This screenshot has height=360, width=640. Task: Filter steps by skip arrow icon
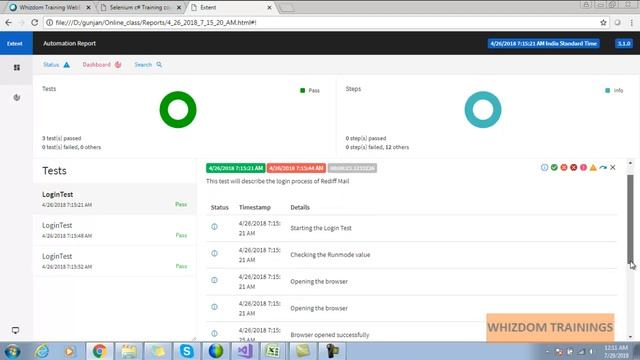click(x=603, y=167)
